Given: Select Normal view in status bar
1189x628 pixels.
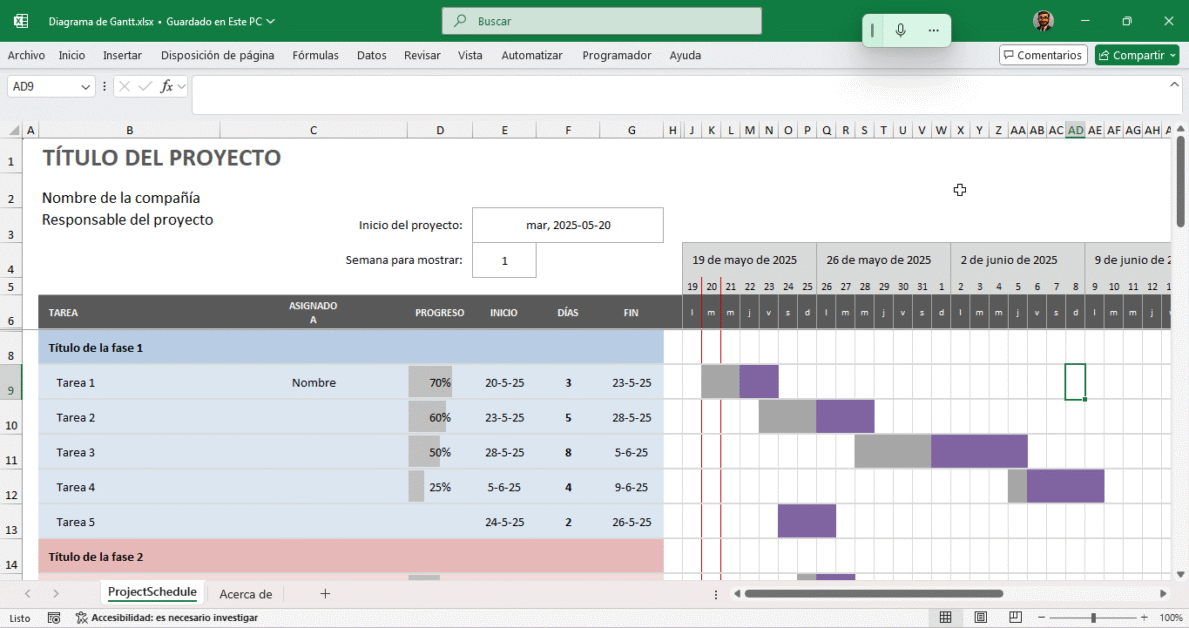Looking at the screenshot, I should [x=946, y=618].
